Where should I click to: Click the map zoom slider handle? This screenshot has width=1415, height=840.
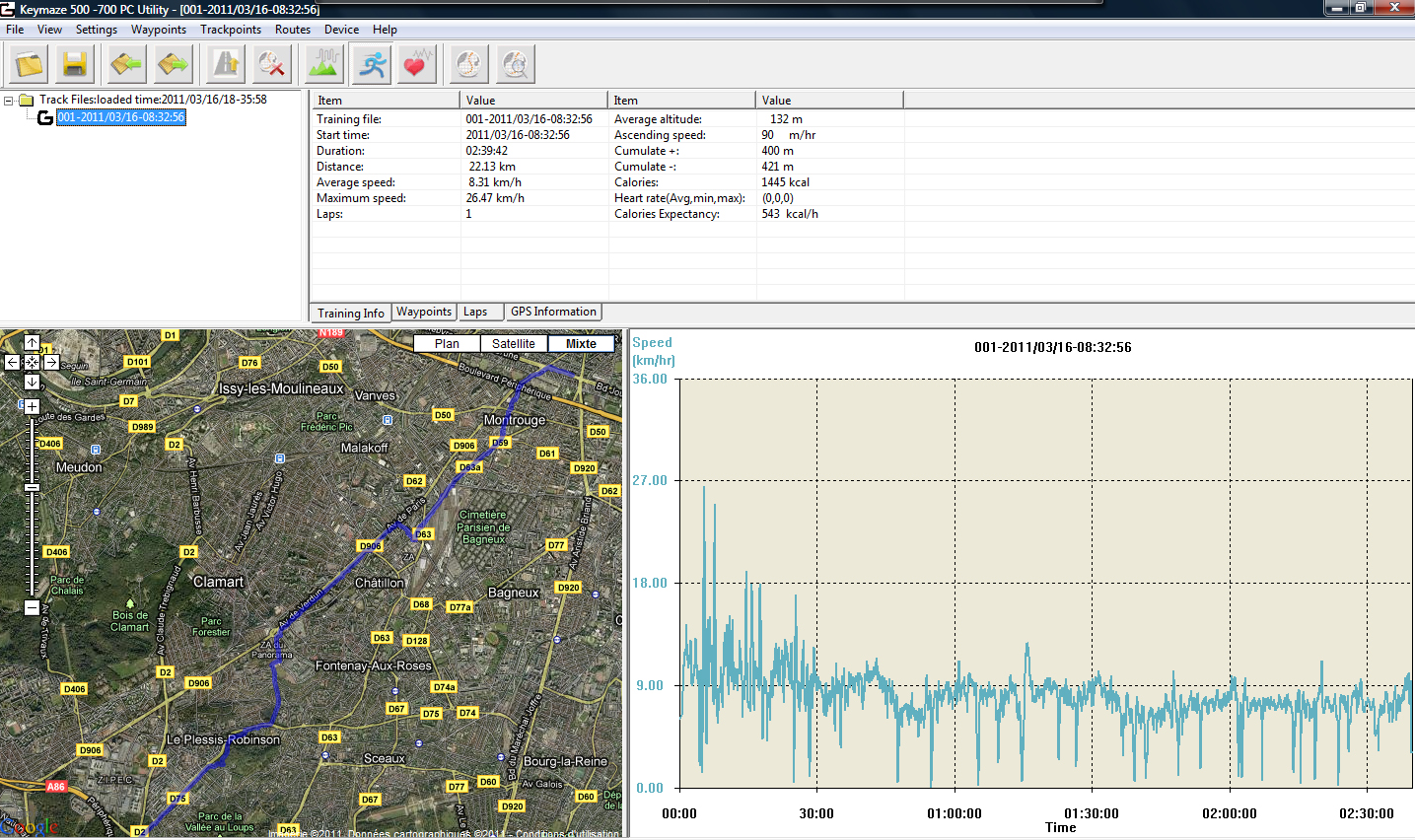coord(32,488)
